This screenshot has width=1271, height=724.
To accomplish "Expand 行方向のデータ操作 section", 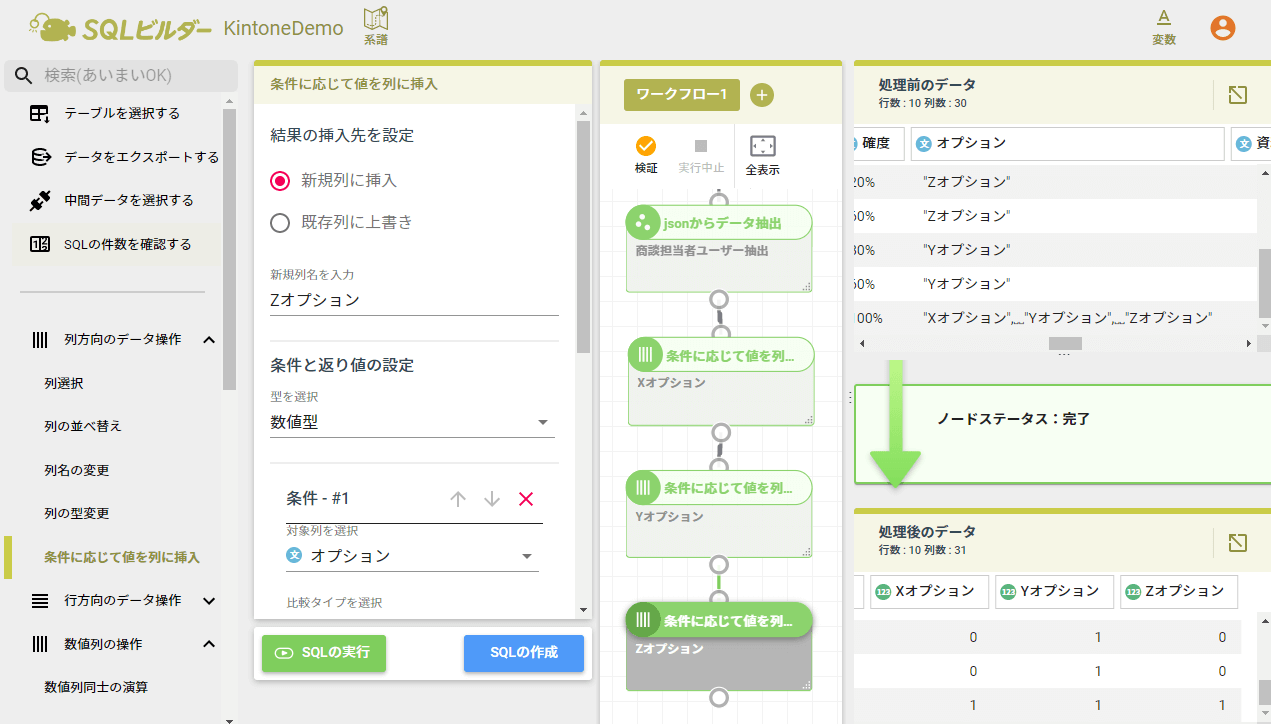I will coord(209,601).
